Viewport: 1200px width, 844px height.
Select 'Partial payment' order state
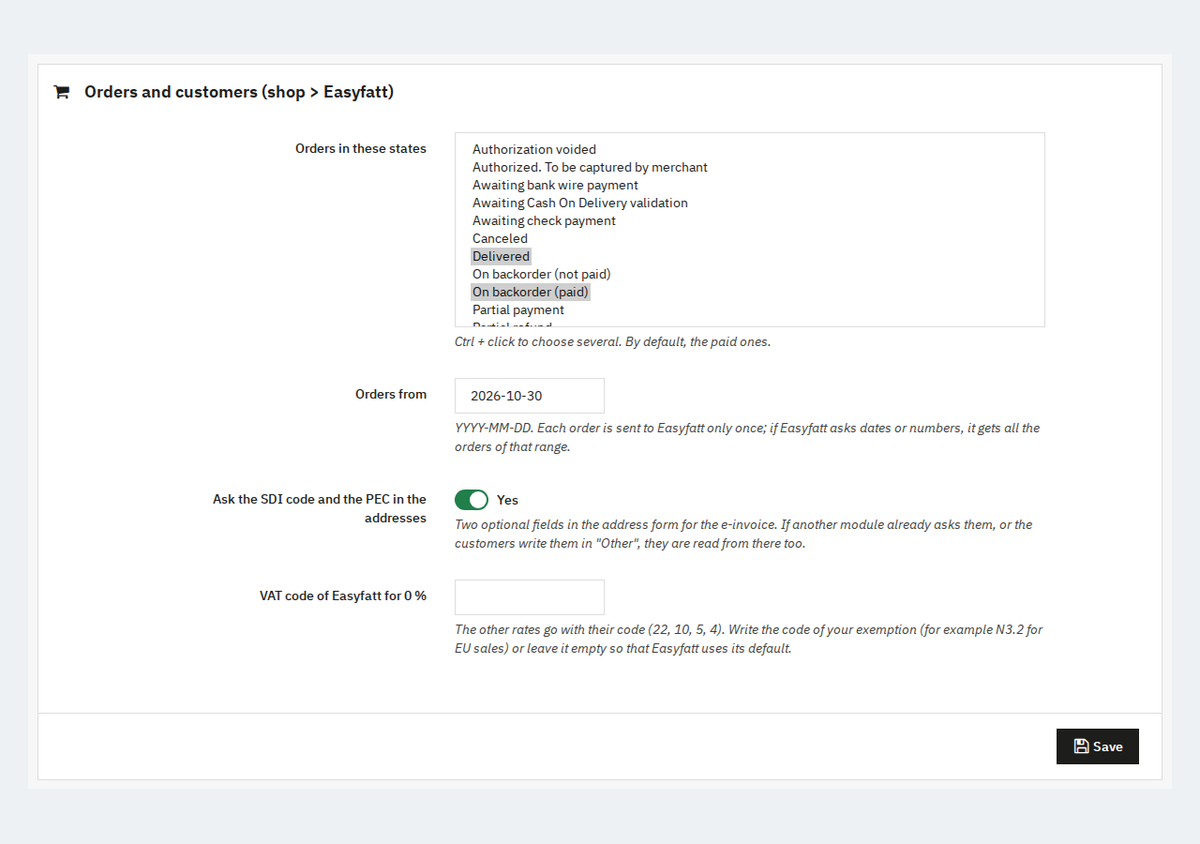point(518,311)
